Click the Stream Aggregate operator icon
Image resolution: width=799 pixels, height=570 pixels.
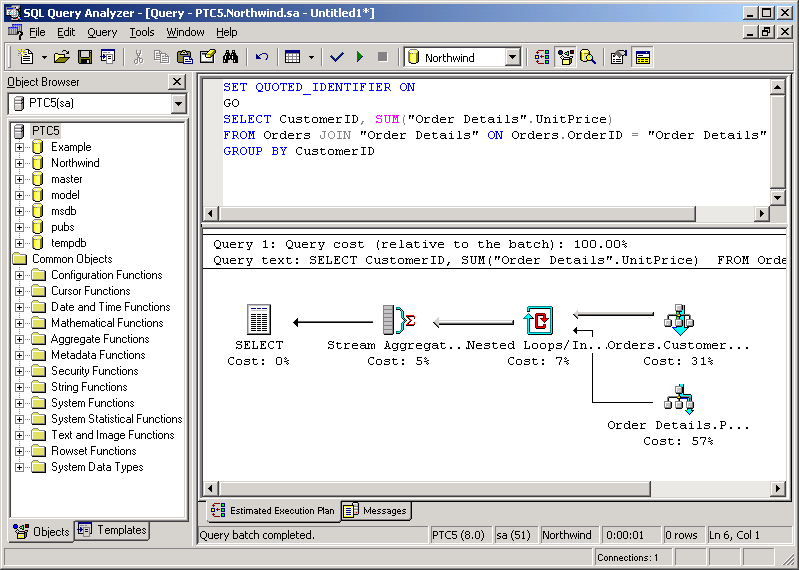400,320
